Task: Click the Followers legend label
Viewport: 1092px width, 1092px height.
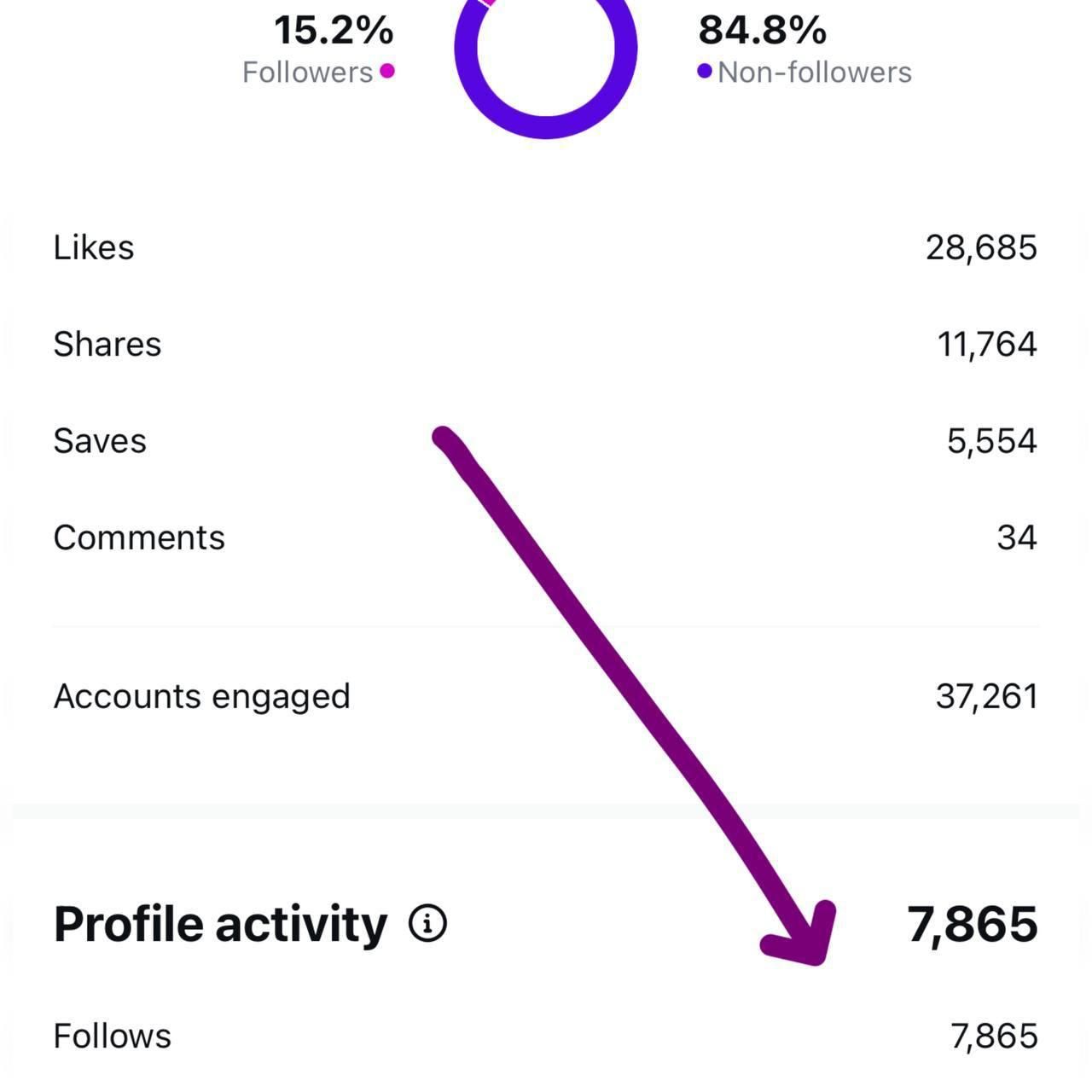Action: coord(307,73)
